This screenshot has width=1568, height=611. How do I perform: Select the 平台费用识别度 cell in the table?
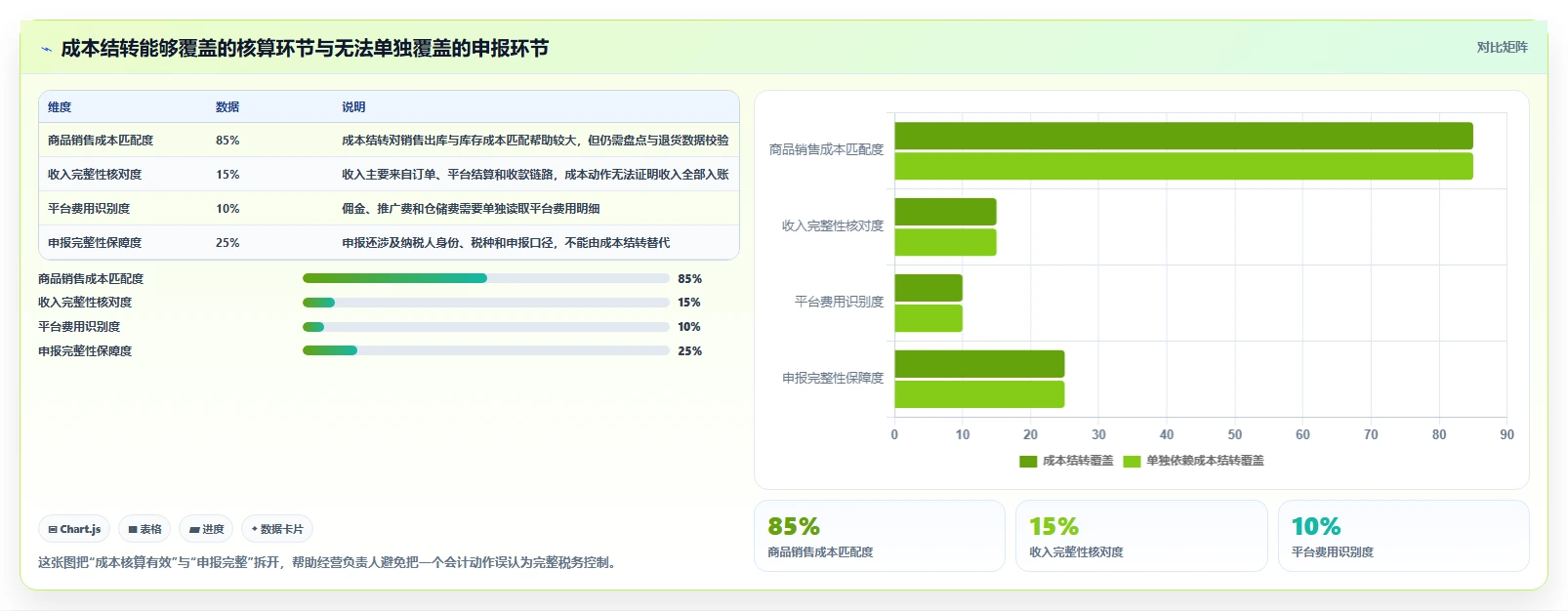[x=89, y=209]
